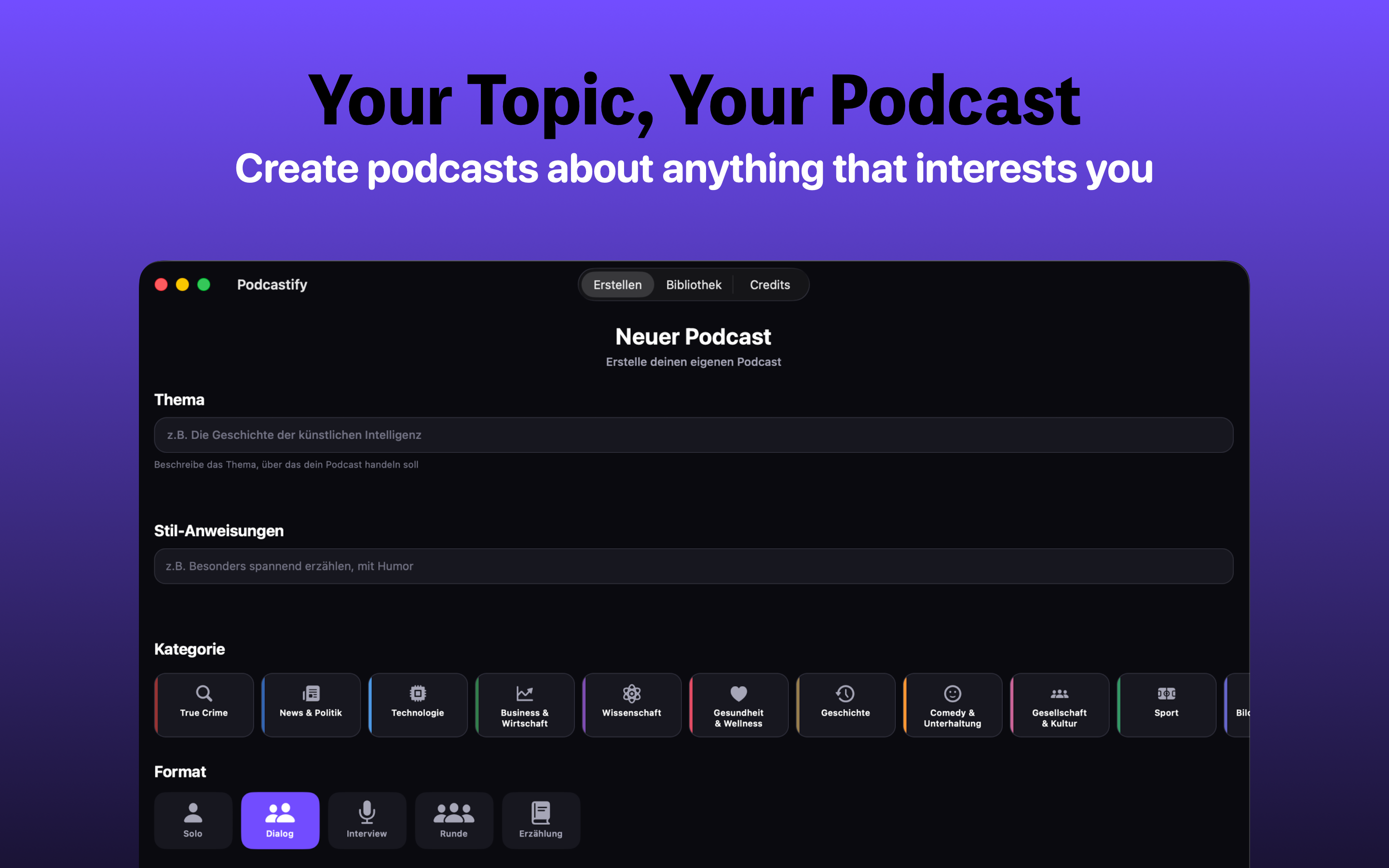Image resolution: width=1389 pixels, height=868 pixels.
Task: Click the News & Politik label
Action: [311, 713]
